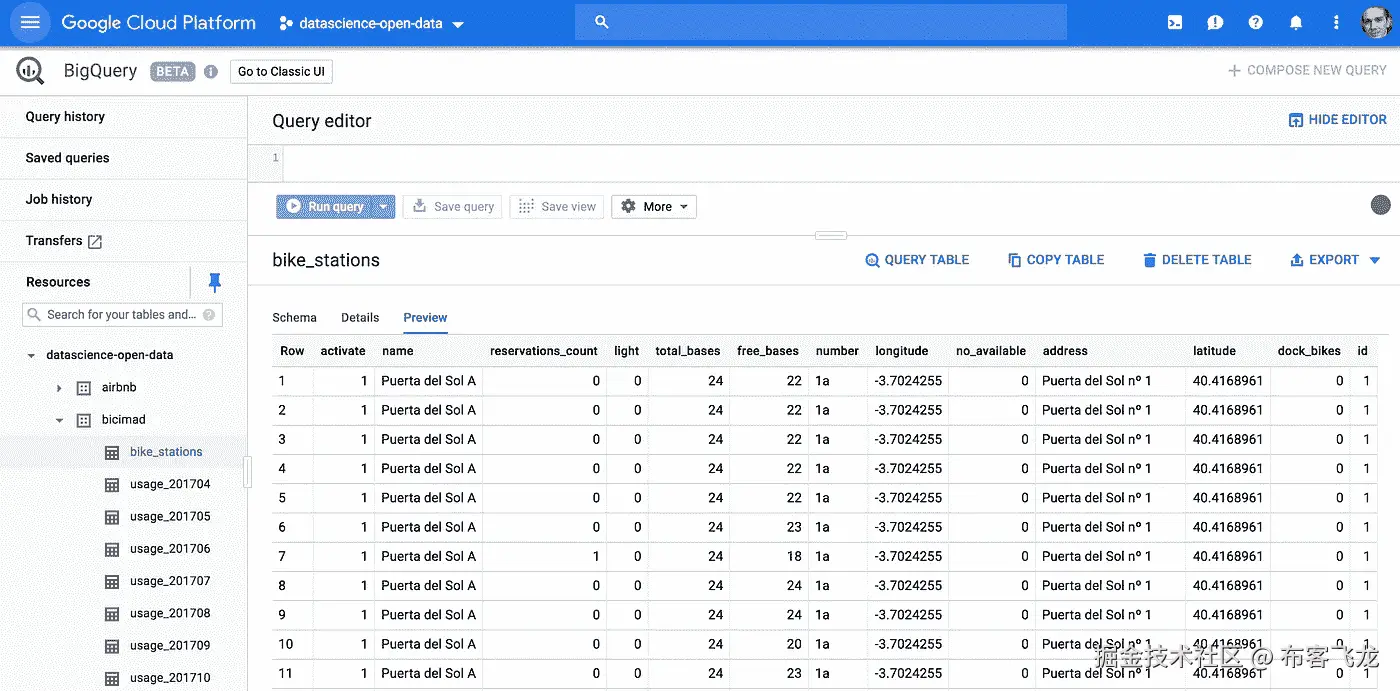Click the usage_201704 table icon
Image resolution: width=1400 pixels, height=691 pixels.
112,484
